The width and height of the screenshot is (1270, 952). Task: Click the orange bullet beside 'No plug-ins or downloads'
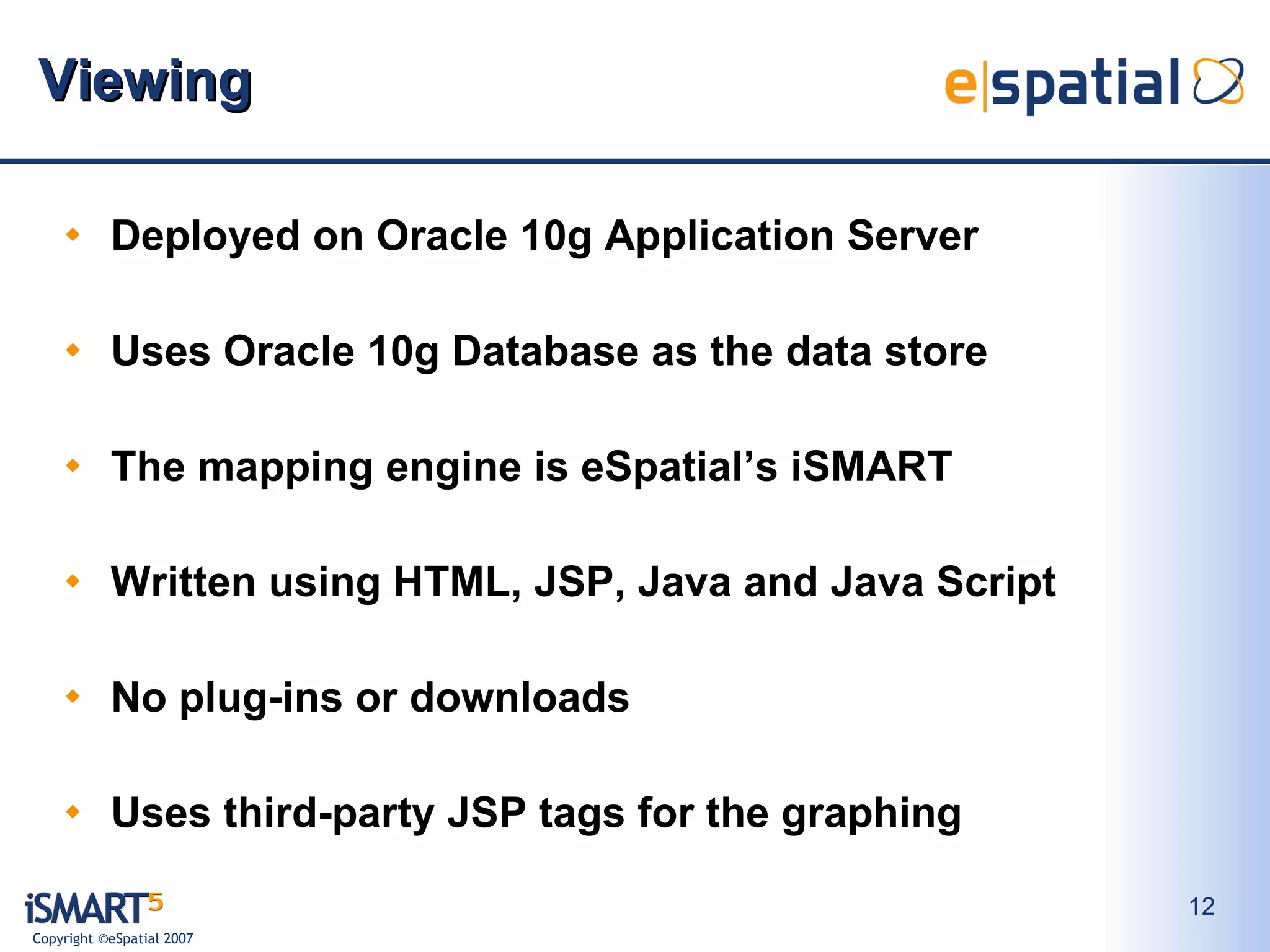73,696
